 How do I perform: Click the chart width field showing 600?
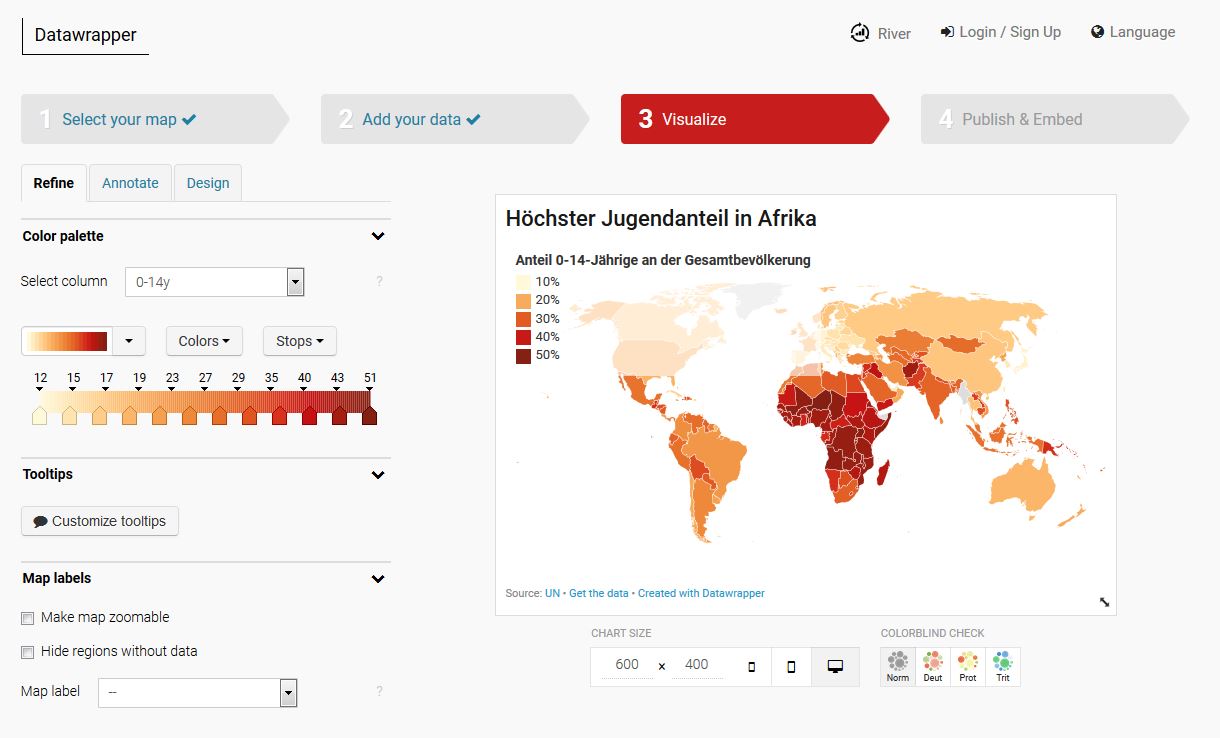627,665
